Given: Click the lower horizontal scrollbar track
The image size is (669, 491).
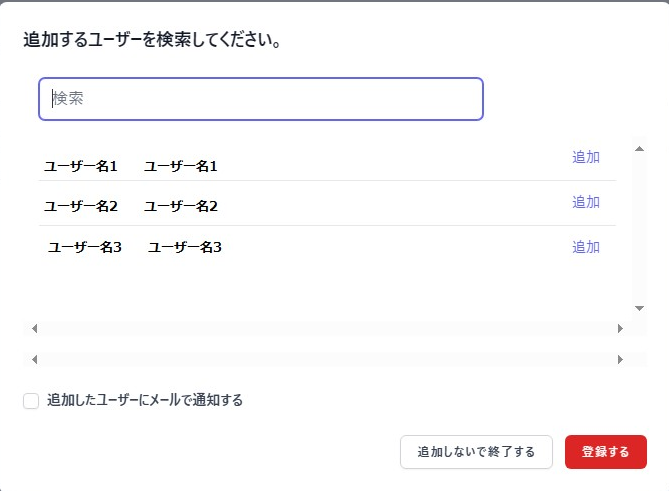Looking at the screenshot, I should 327,360.
